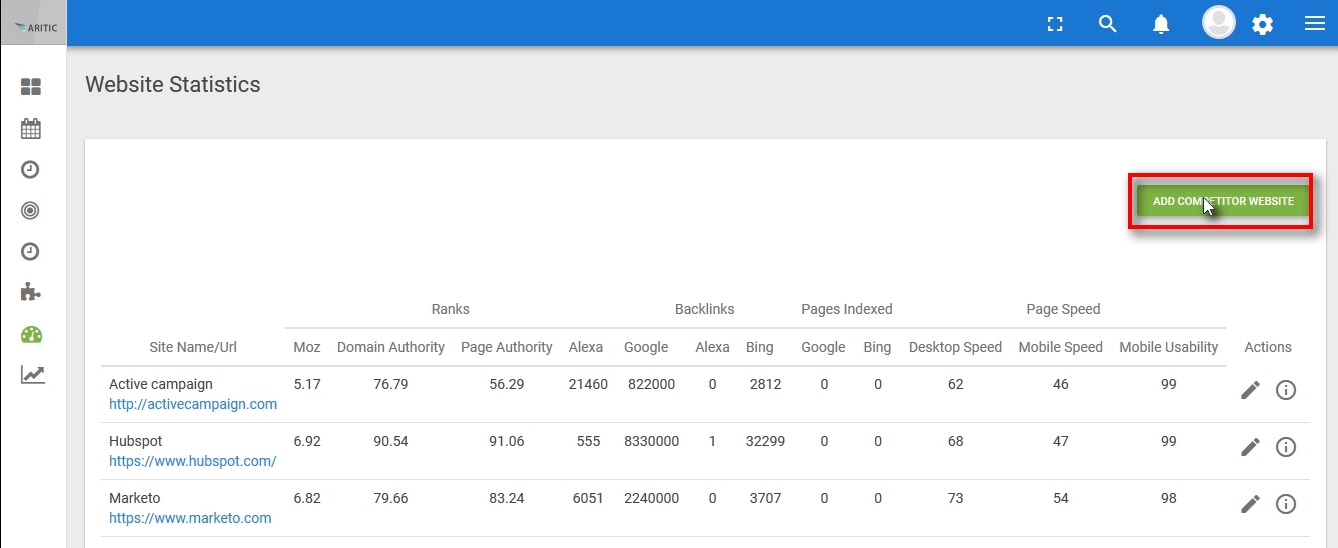View info for Active campaign row
This screenshot has height=548, width=1338.
tap(1286, 390)
